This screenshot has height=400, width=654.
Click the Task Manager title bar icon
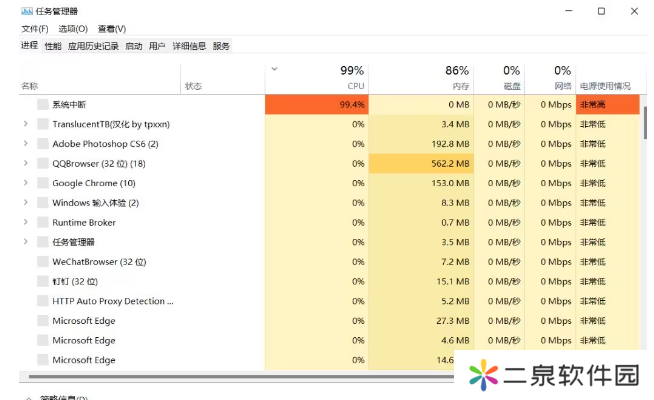27,11
